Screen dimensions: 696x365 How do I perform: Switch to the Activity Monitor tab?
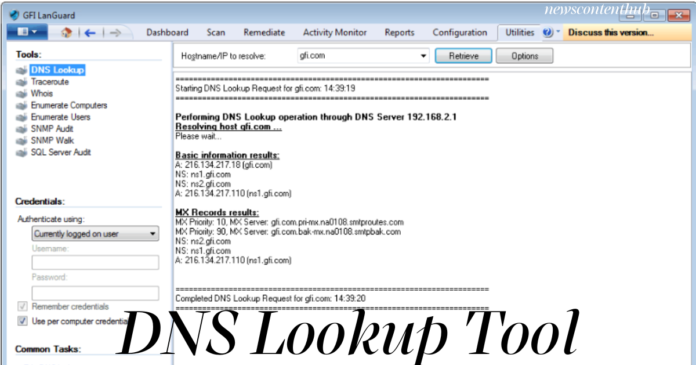pyautogui.click(x=335, y=32)
